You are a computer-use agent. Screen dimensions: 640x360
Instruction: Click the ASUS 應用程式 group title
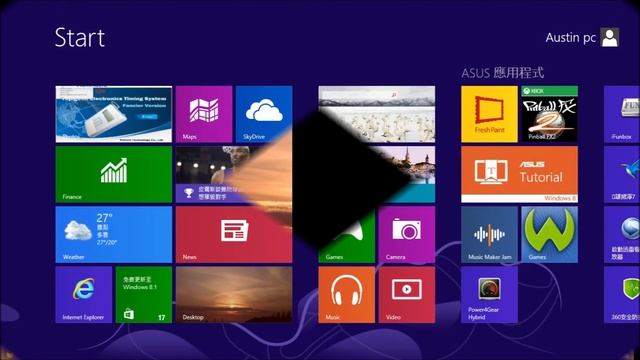pos(502,73)
